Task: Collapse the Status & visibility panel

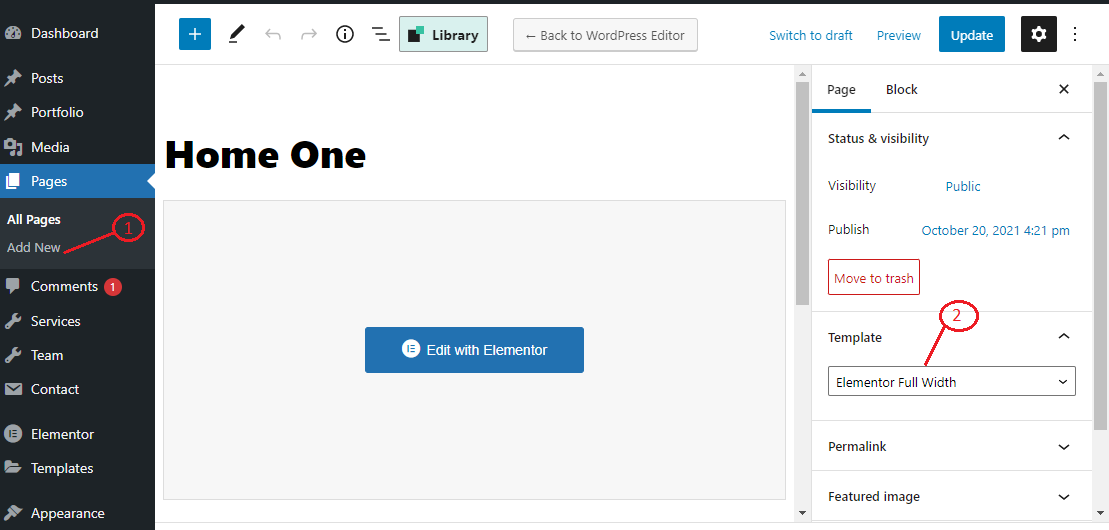Action: 1064,138
